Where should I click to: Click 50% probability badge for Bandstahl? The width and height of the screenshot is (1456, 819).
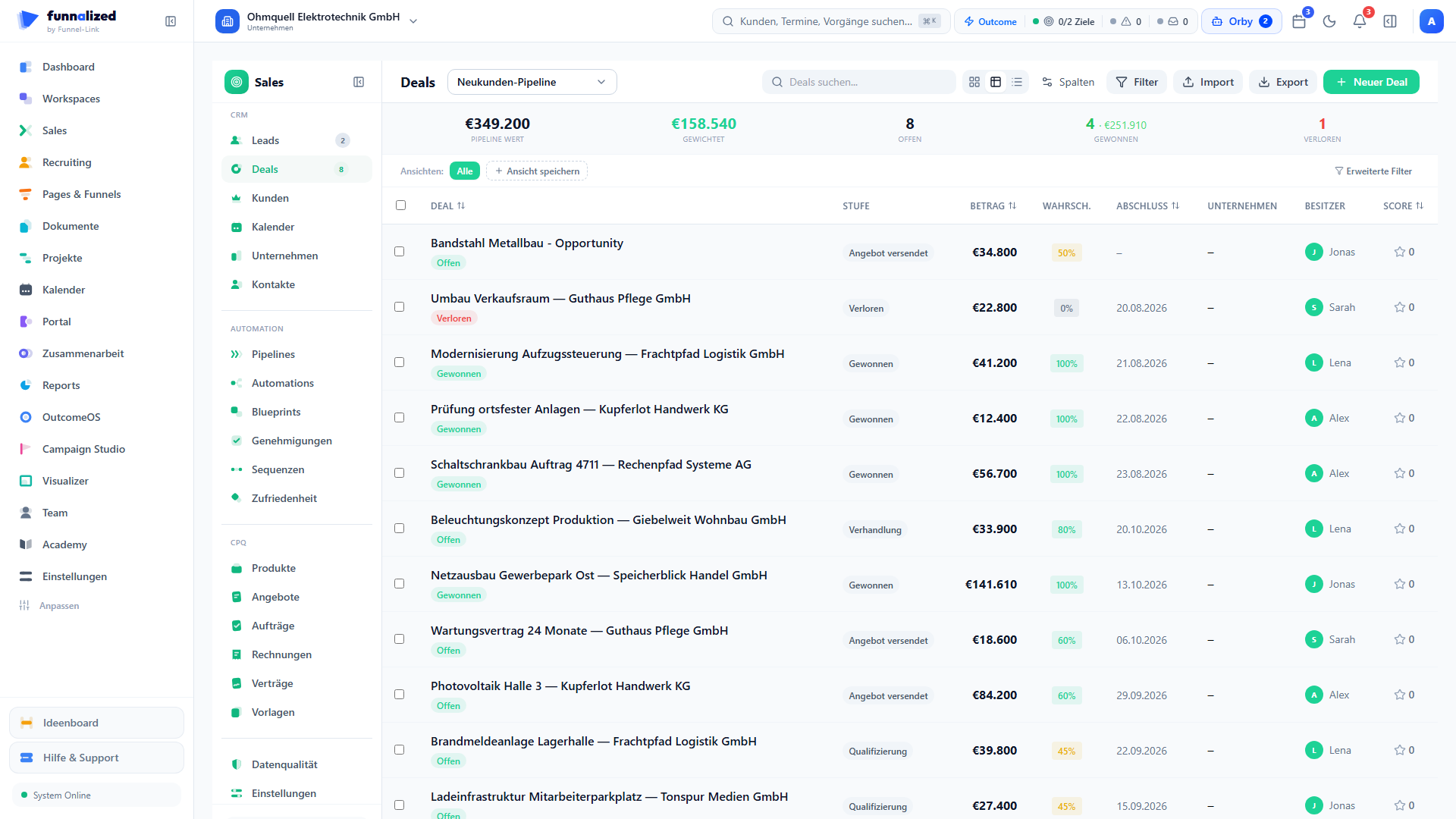pyautogui.click(x=1066, y=253)
